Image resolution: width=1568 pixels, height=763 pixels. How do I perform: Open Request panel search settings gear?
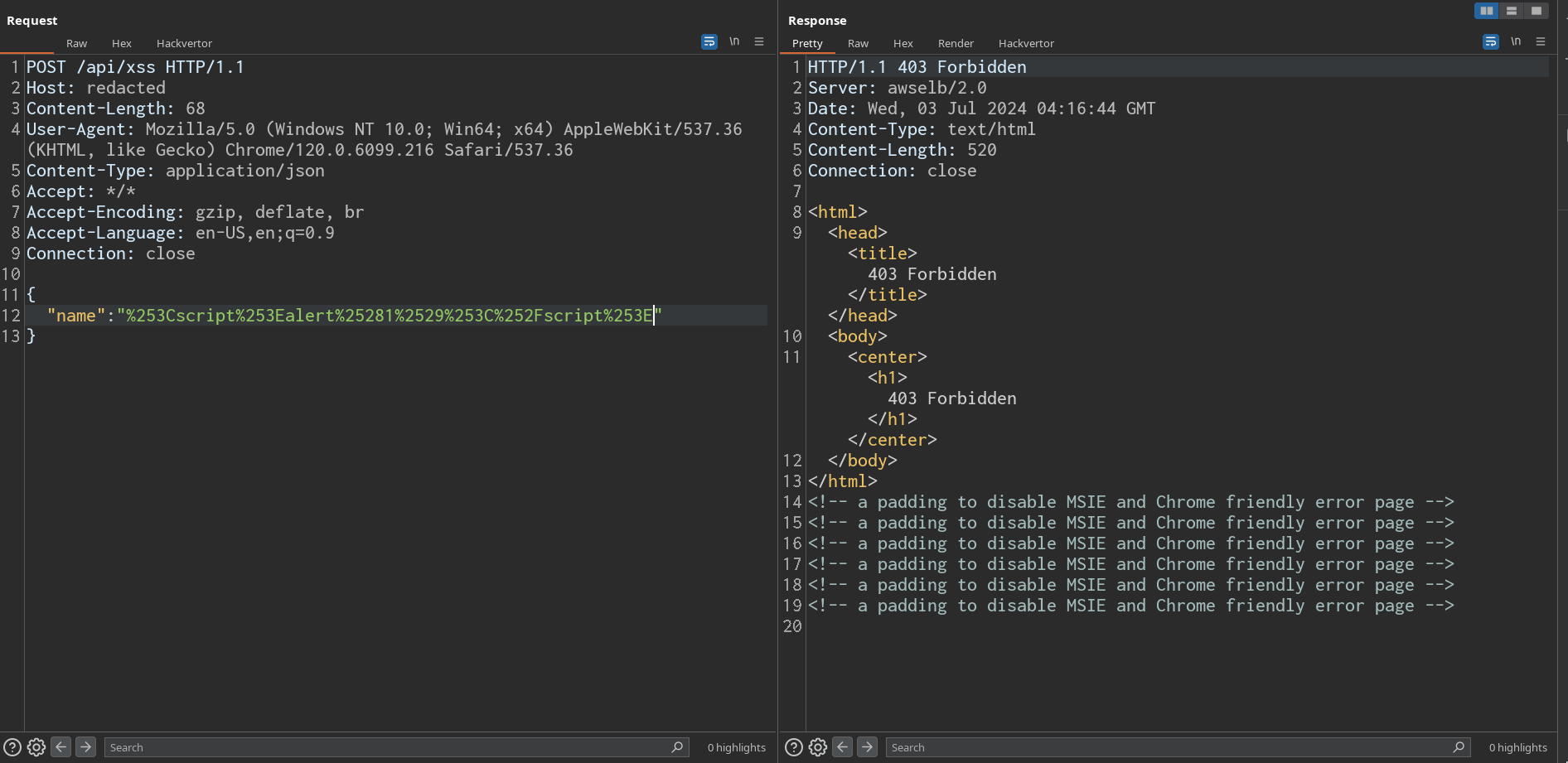36,747
